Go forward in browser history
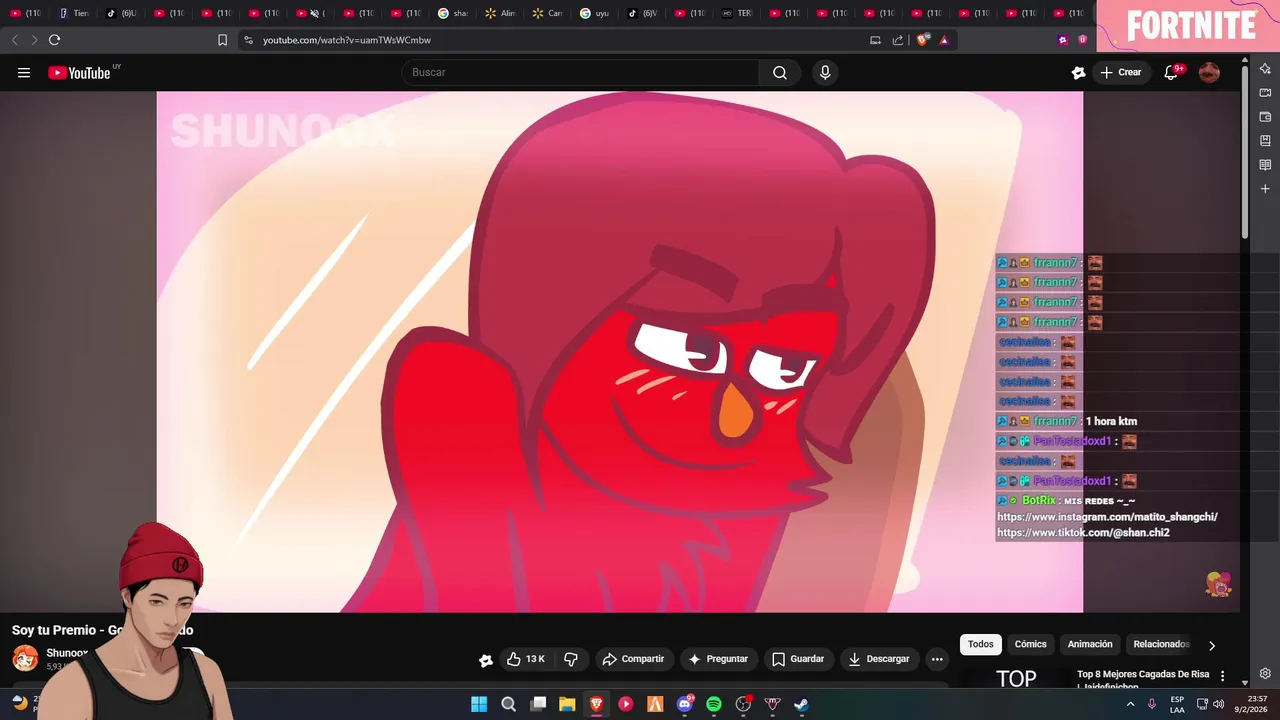This screenshot has height=720, width=1280. pyautogui.click(x=34, y=40)
